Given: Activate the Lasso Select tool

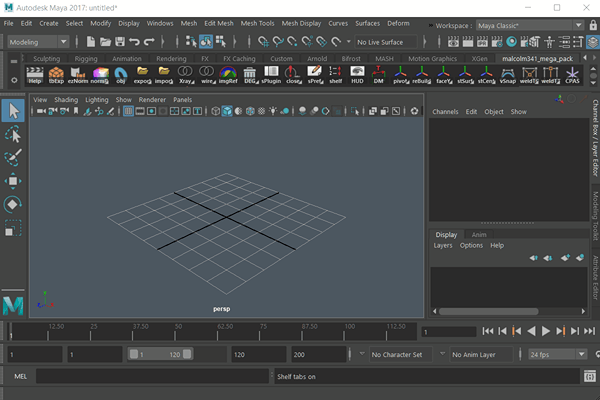Looking at the screenshot, I should pos(13,134).
